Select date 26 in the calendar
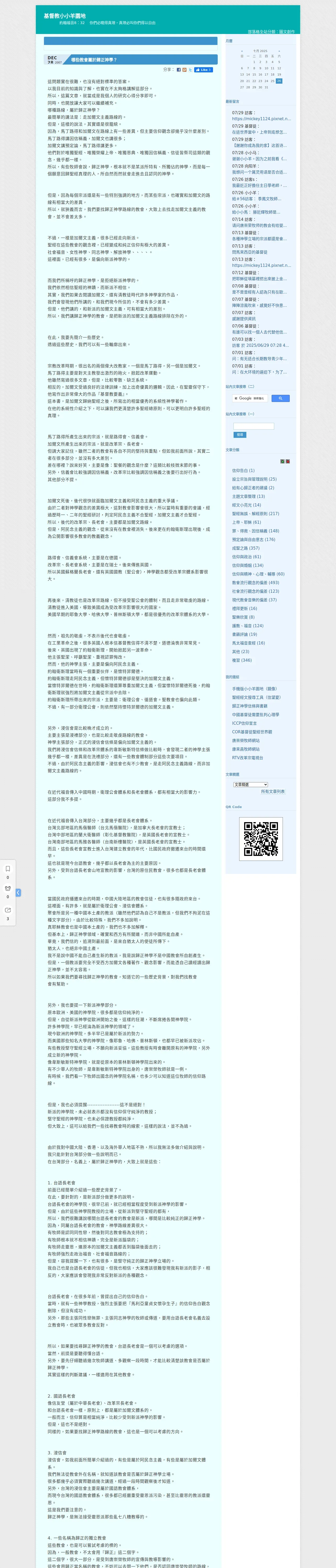 click(279, 81)
